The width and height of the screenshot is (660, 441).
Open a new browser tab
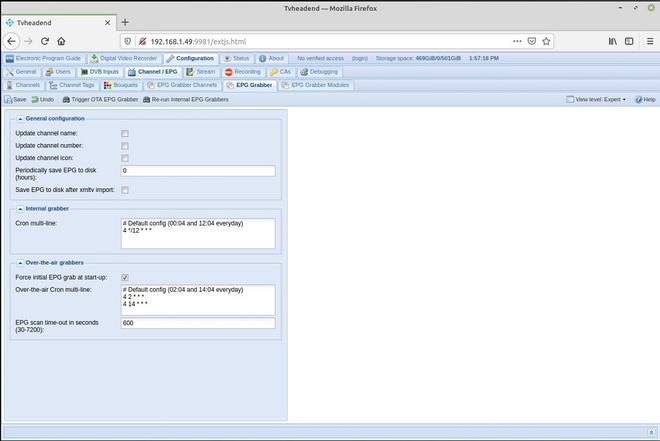pyautogui.click(x=125, y=22)
